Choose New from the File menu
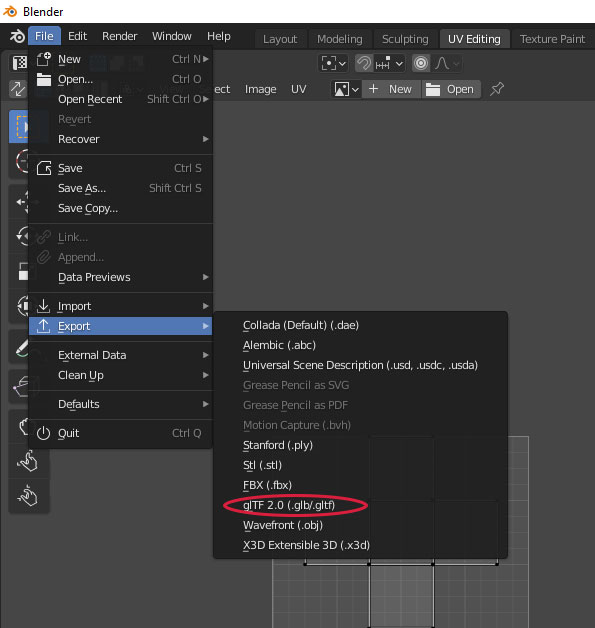Image resolution: width=595 pixels, height=628 pixels. [121, 59]
